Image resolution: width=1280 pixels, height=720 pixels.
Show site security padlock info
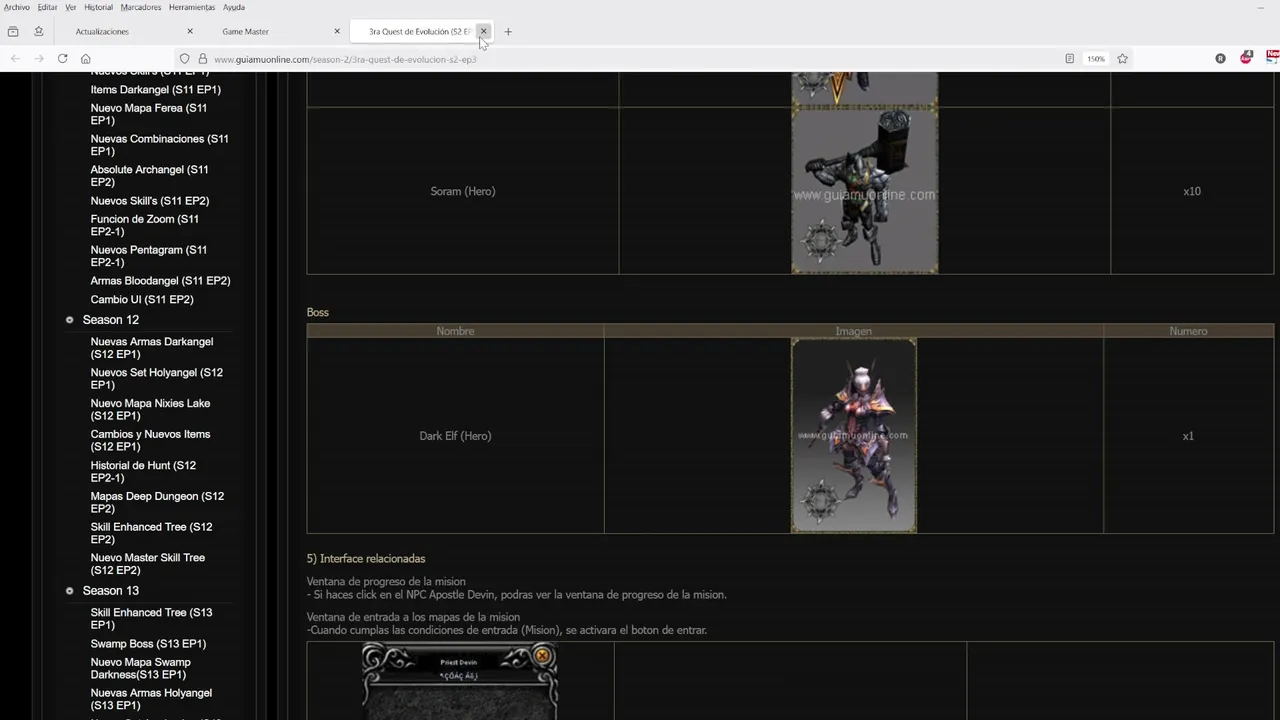[202, 59]
